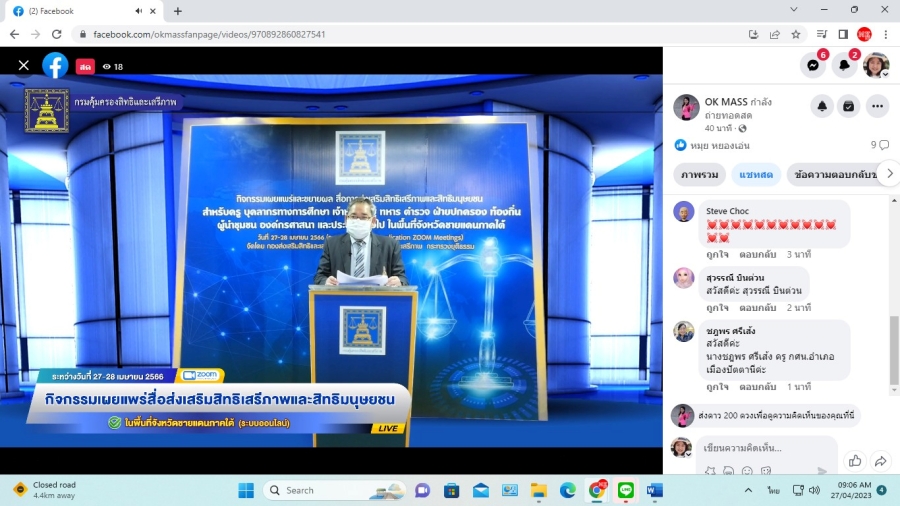Reload the Facebook page
The height and width of the screenshot is (506, 900).
(x=56, y=34)
